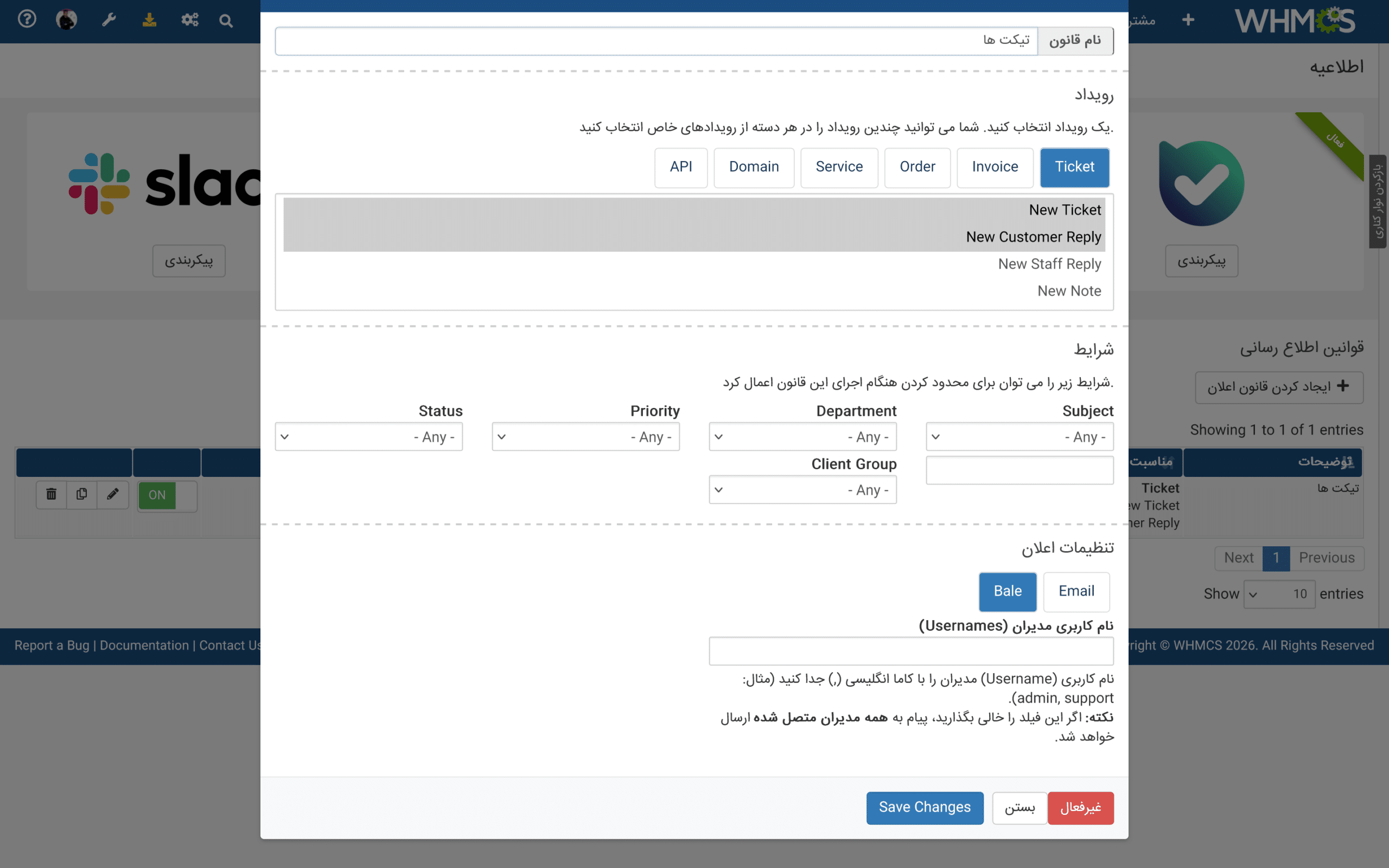Expand the Subject dropdown
This screenshot has height=868, width=1389.
click(1020, 437)
